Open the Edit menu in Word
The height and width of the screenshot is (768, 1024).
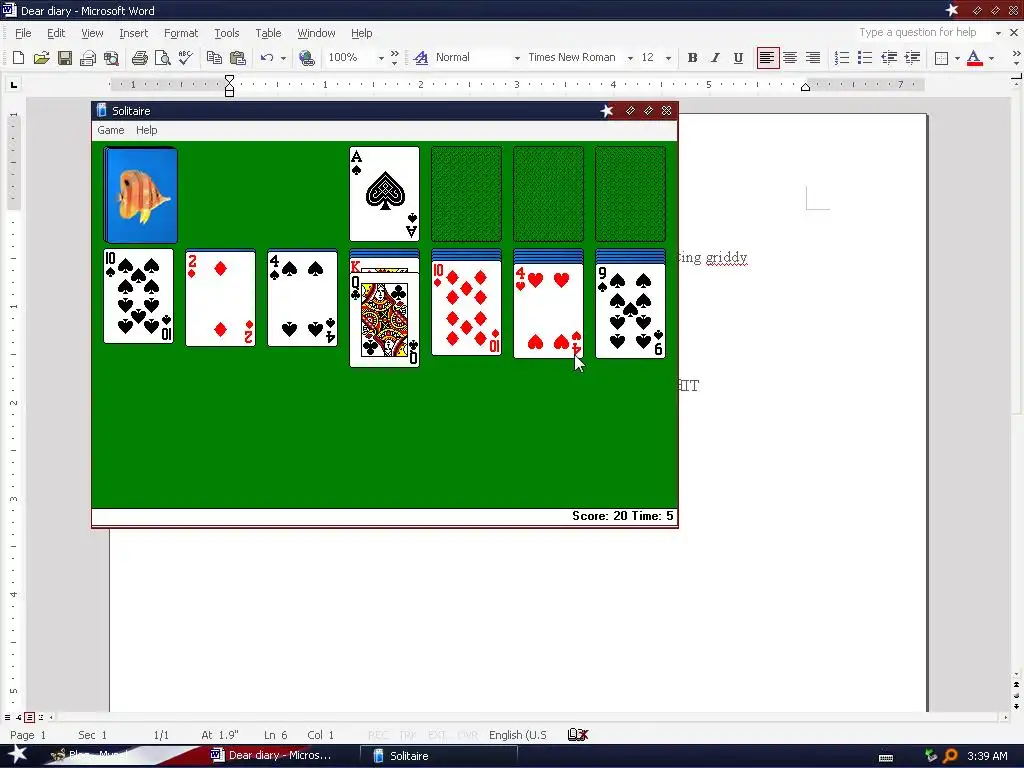click(56, 33)
